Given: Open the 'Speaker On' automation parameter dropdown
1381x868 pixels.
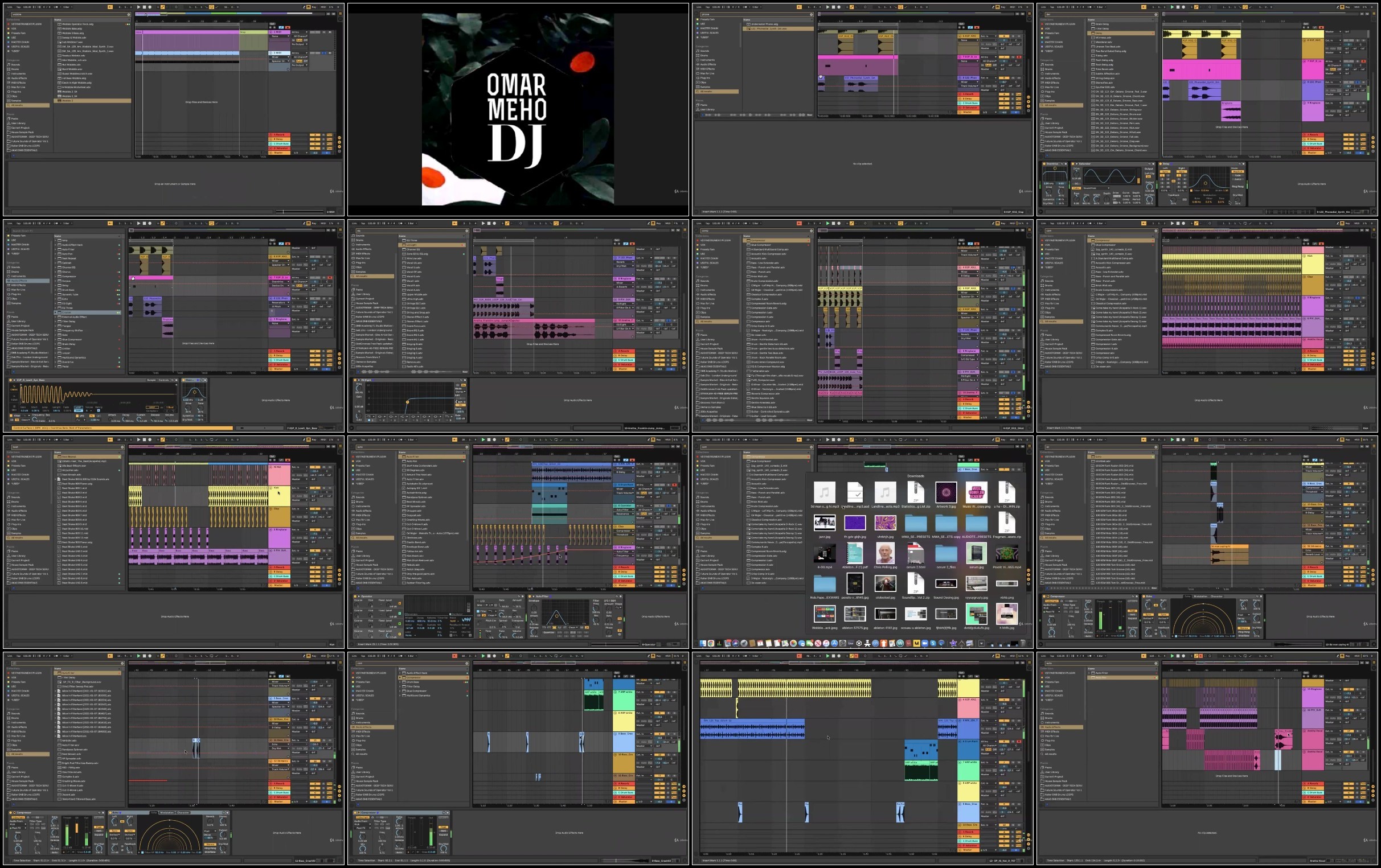Looking at the screenshot, I should point(279,265).
